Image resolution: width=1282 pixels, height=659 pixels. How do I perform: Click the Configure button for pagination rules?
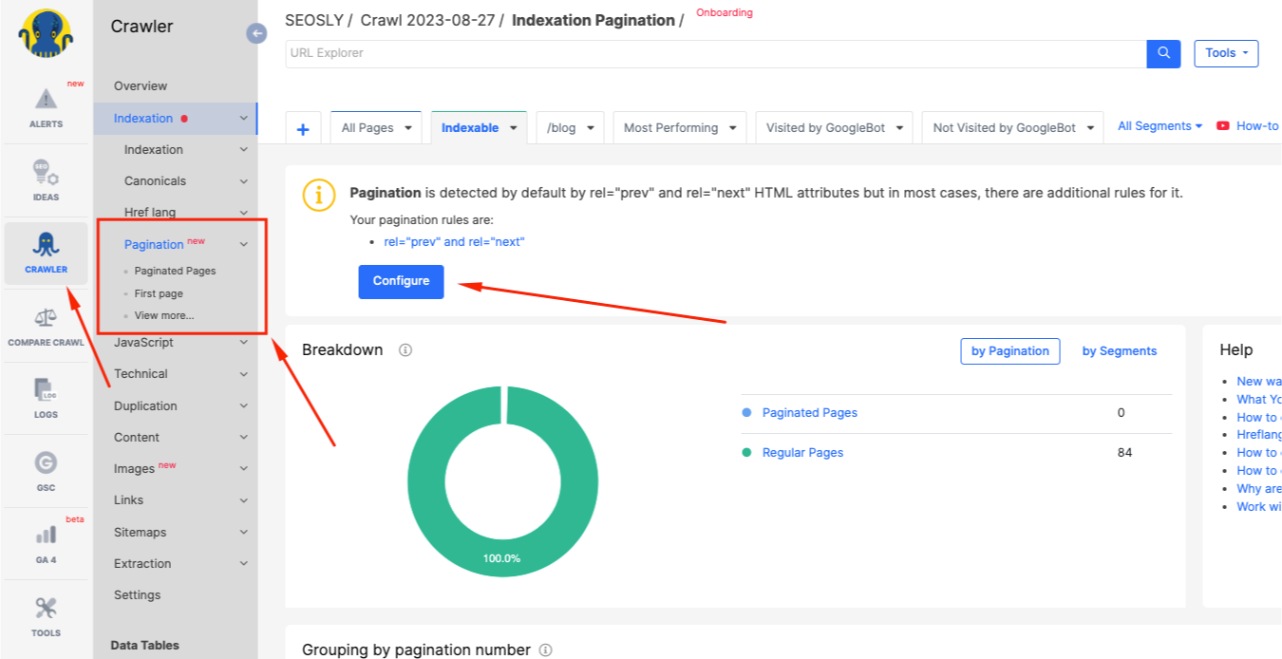tap(400, 281)
